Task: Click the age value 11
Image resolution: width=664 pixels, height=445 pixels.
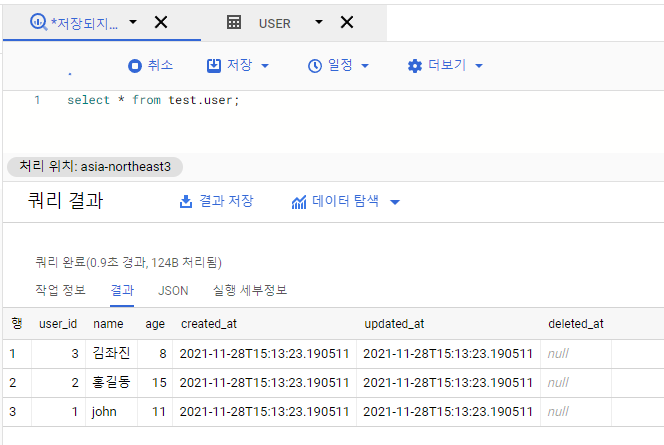Action: pos(159,412)
